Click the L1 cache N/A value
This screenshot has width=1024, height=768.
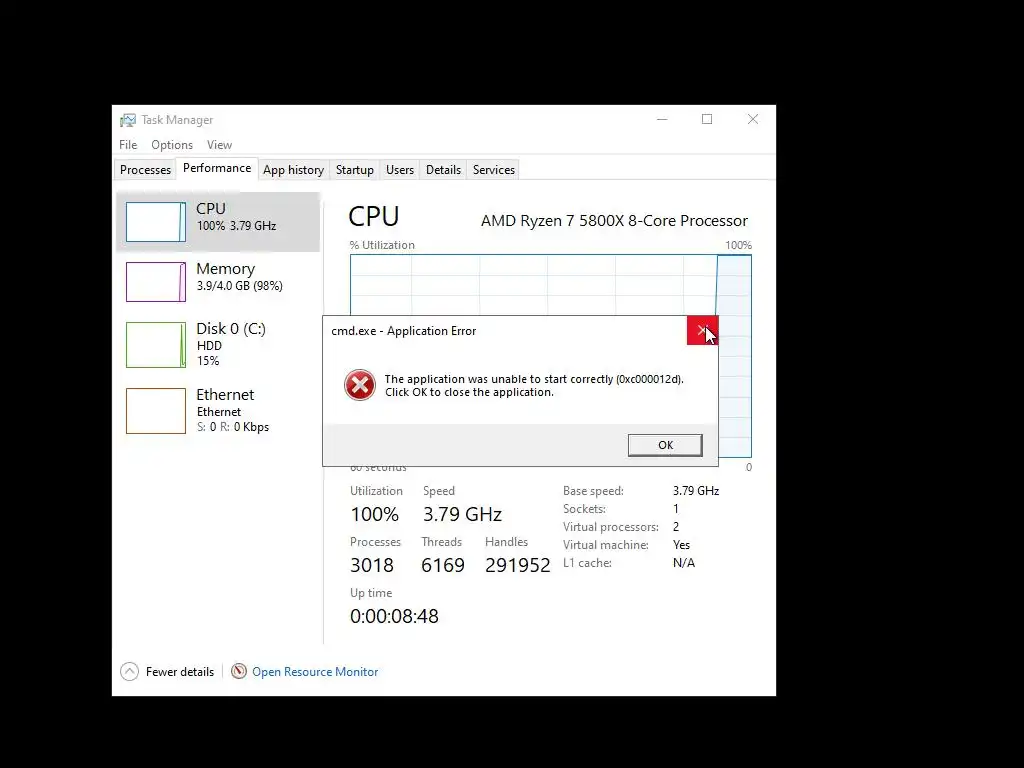pyautogui.click(x=684, y=563)
